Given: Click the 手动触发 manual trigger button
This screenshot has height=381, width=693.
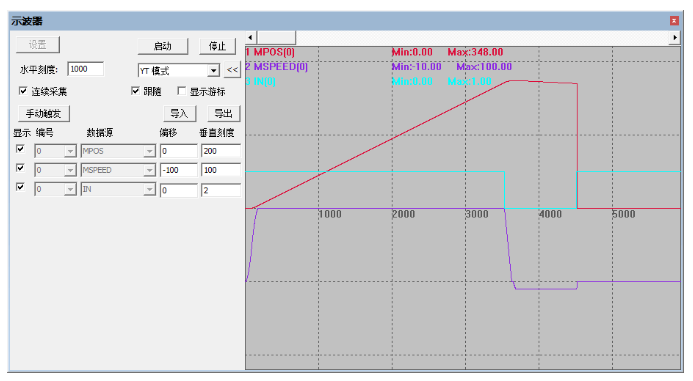Looking at the screenshot, I should 44,114.
